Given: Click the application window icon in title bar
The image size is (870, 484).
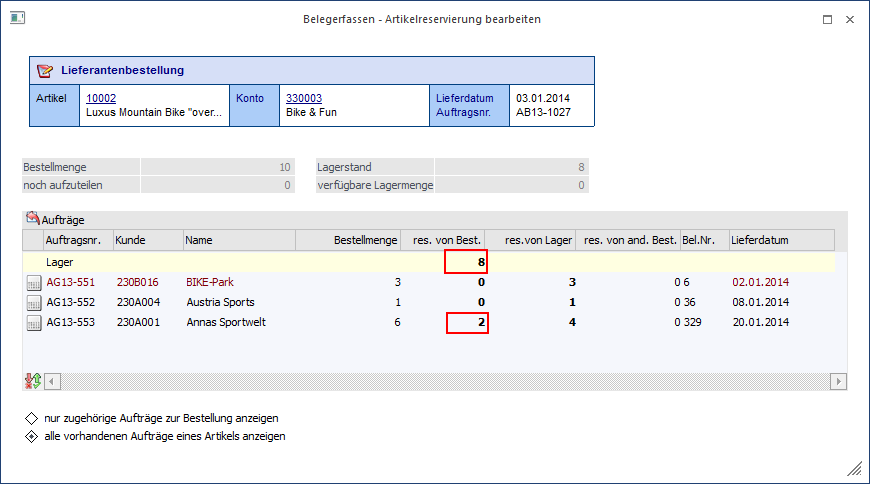Looking at the screenshot, I should (x=17, y=18).
